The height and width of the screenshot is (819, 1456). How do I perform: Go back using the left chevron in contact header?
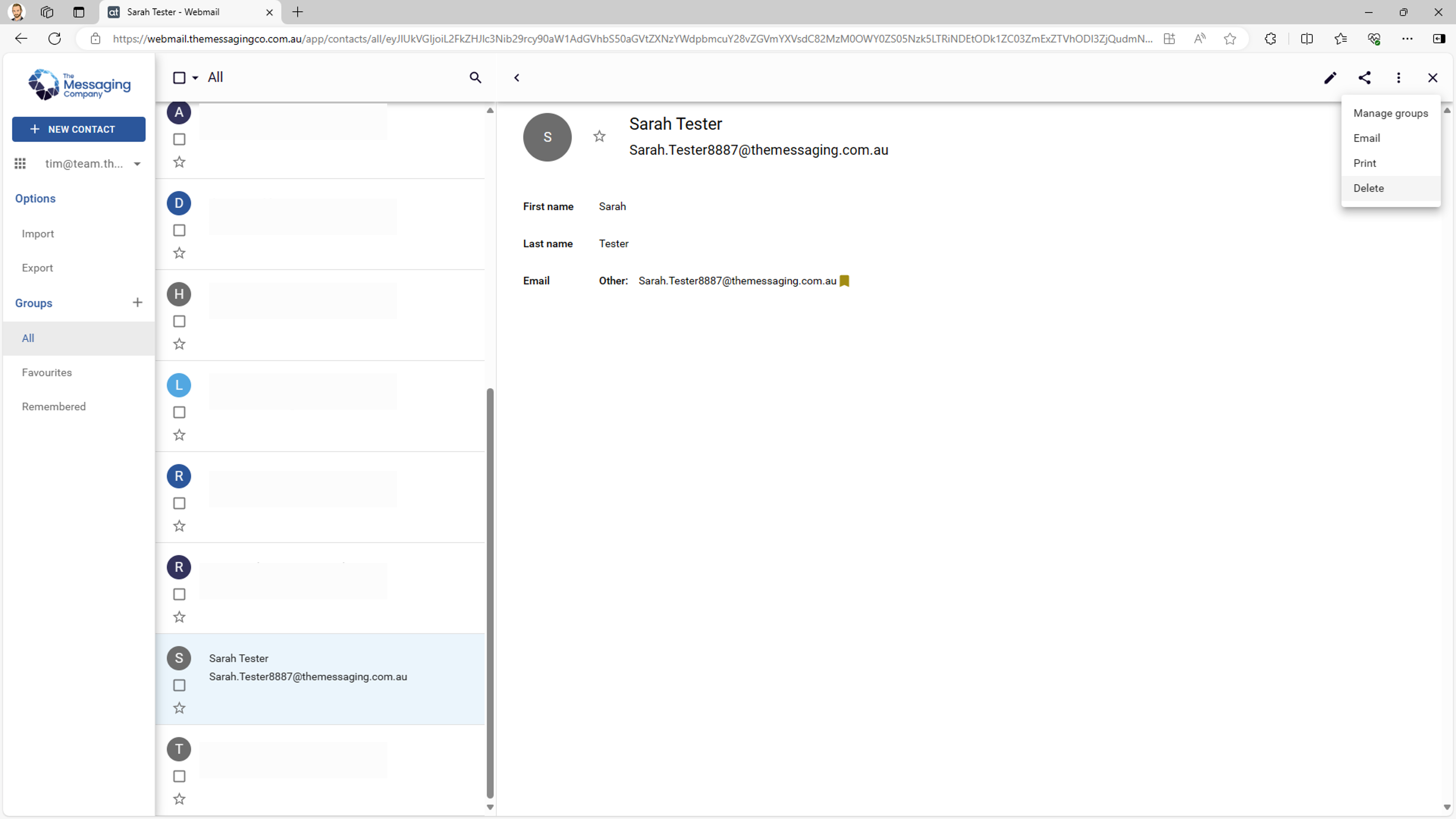517,78
